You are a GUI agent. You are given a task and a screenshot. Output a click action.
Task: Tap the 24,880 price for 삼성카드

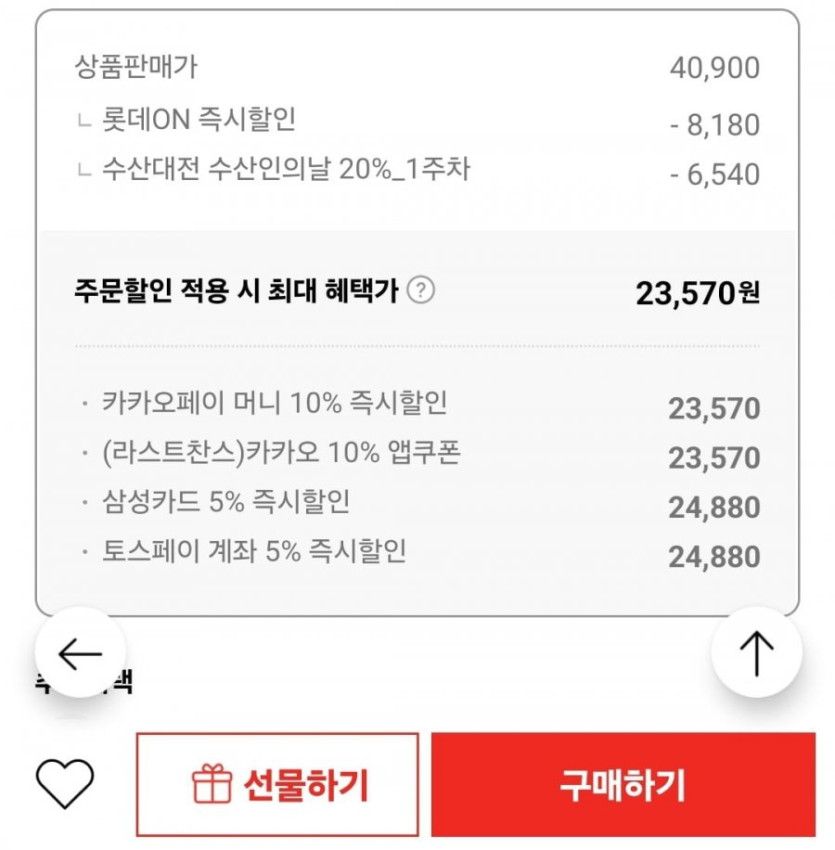[714, 508]
